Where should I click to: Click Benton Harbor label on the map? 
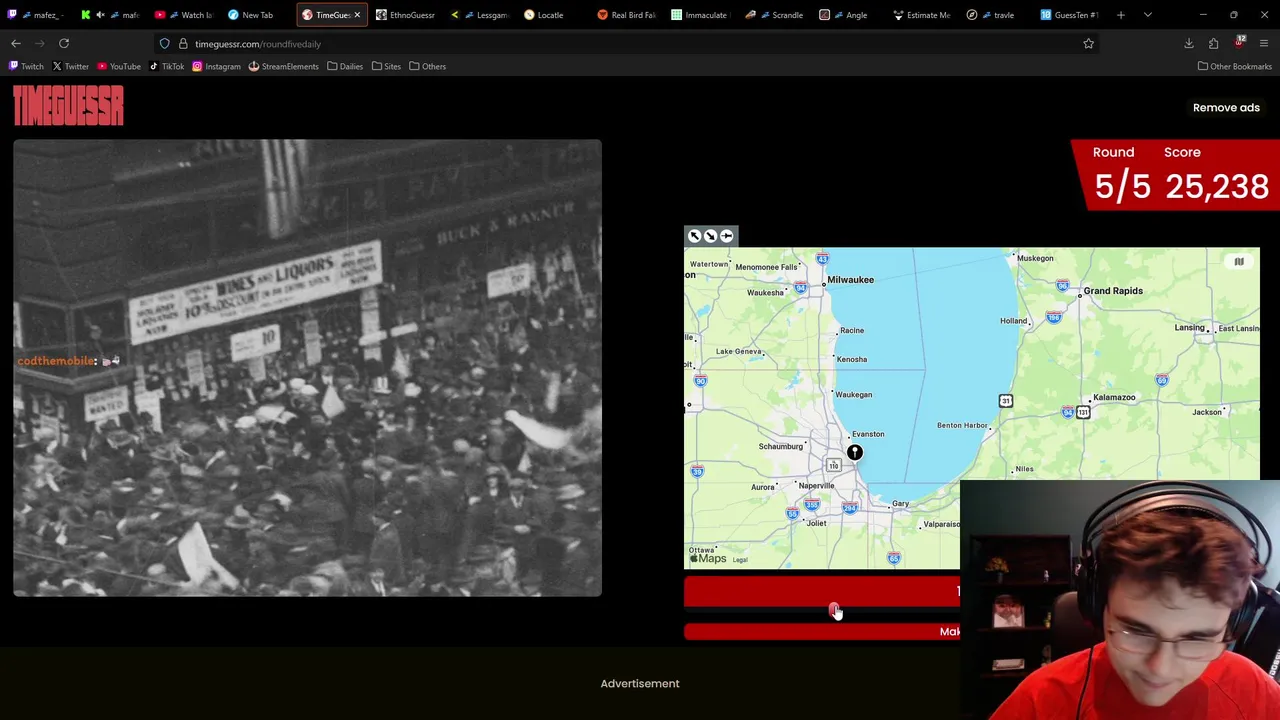tap(962, 426)
